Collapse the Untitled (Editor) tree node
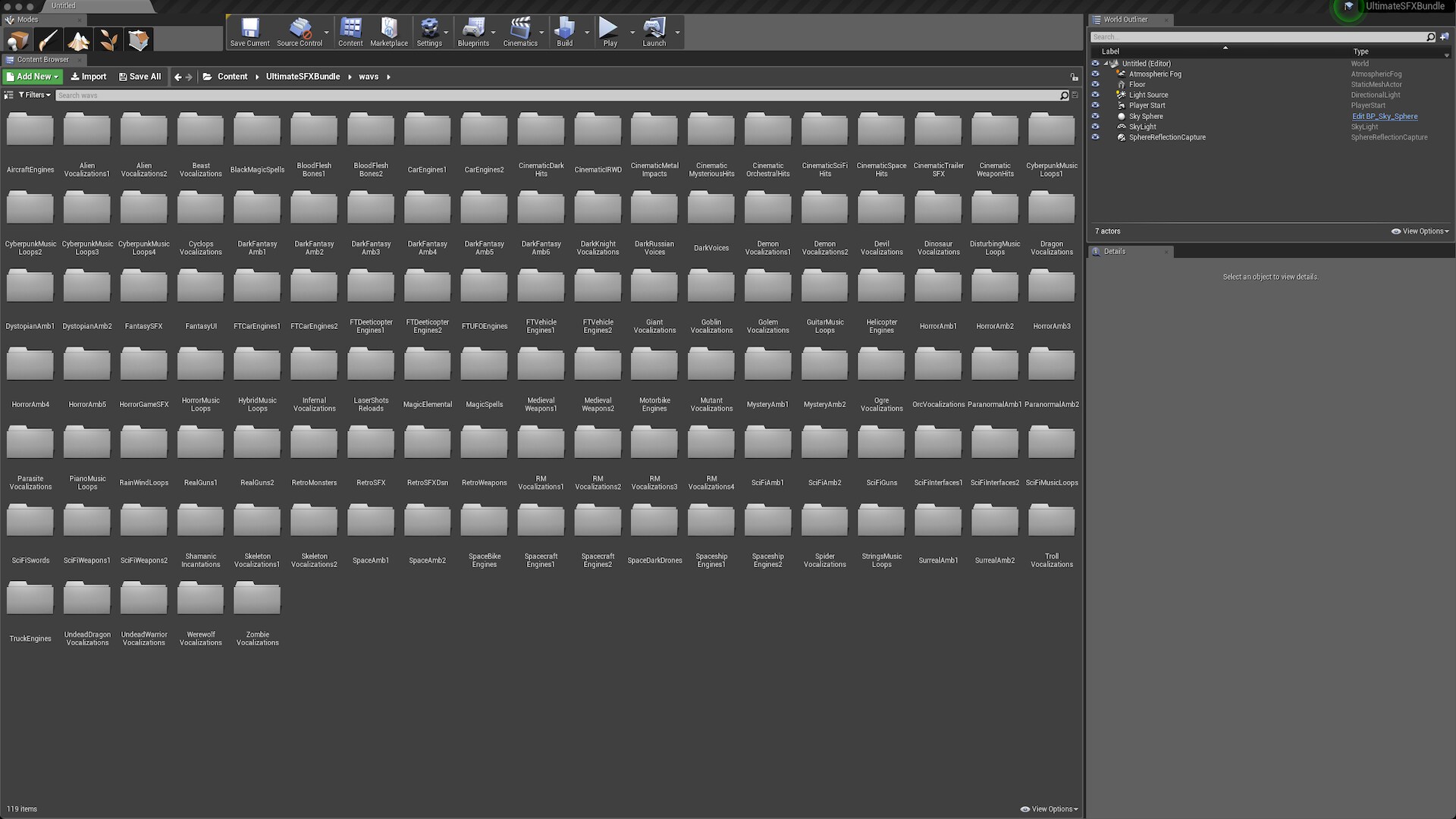1456x819 pixels. pos(1106,64)
